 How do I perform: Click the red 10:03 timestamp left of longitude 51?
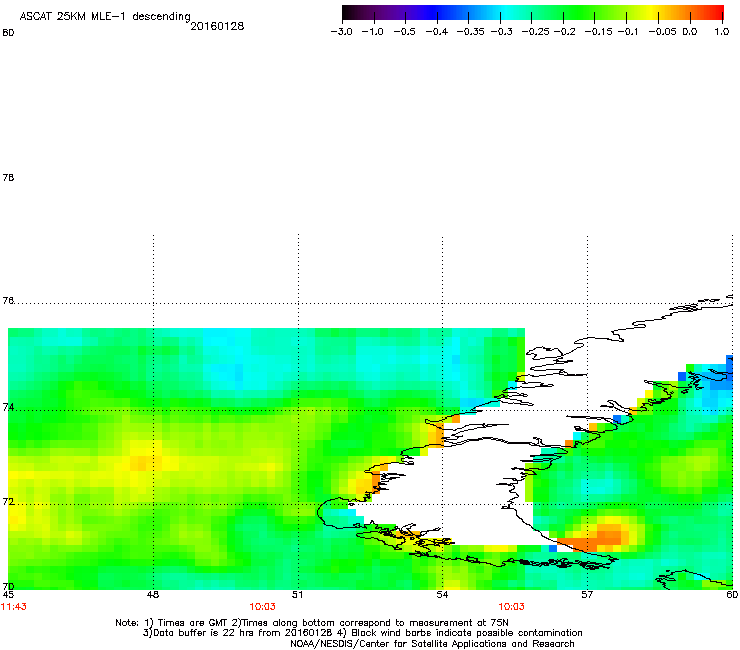(262, 607)
